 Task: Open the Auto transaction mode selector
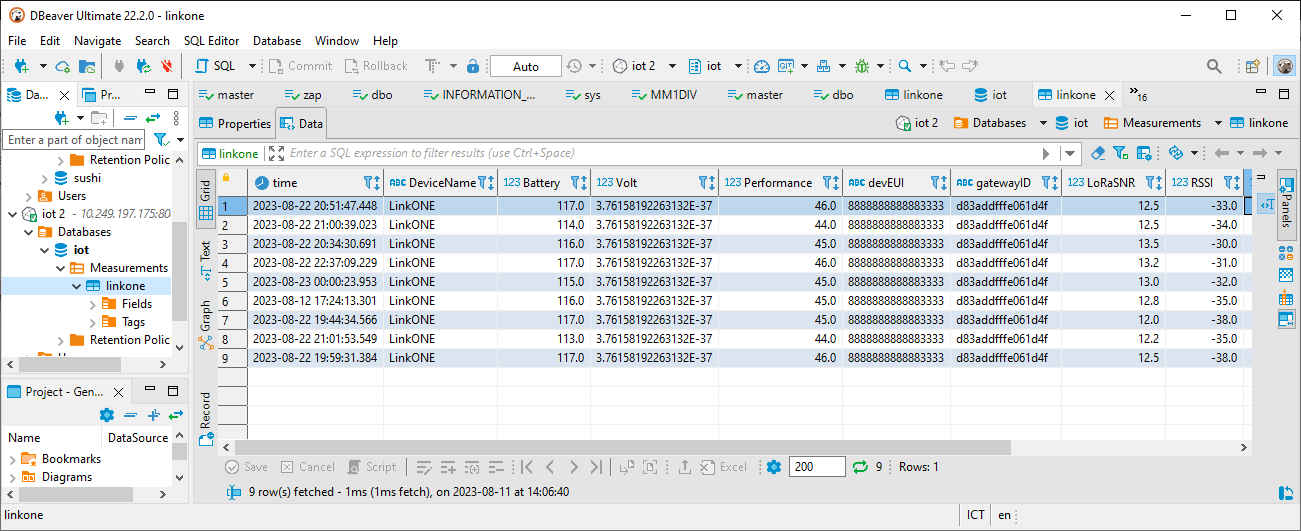pos(526,66)
